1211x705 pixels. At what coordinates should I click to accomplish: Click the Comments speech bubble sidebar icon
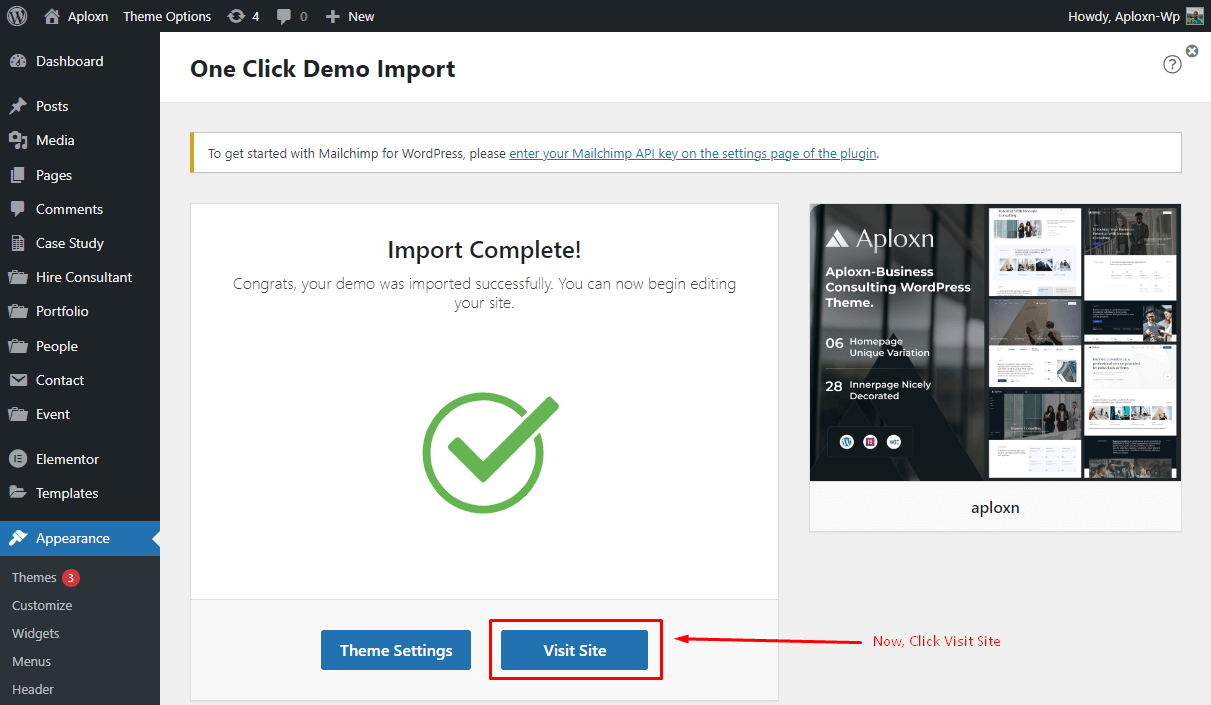click(x=18, y=209)
